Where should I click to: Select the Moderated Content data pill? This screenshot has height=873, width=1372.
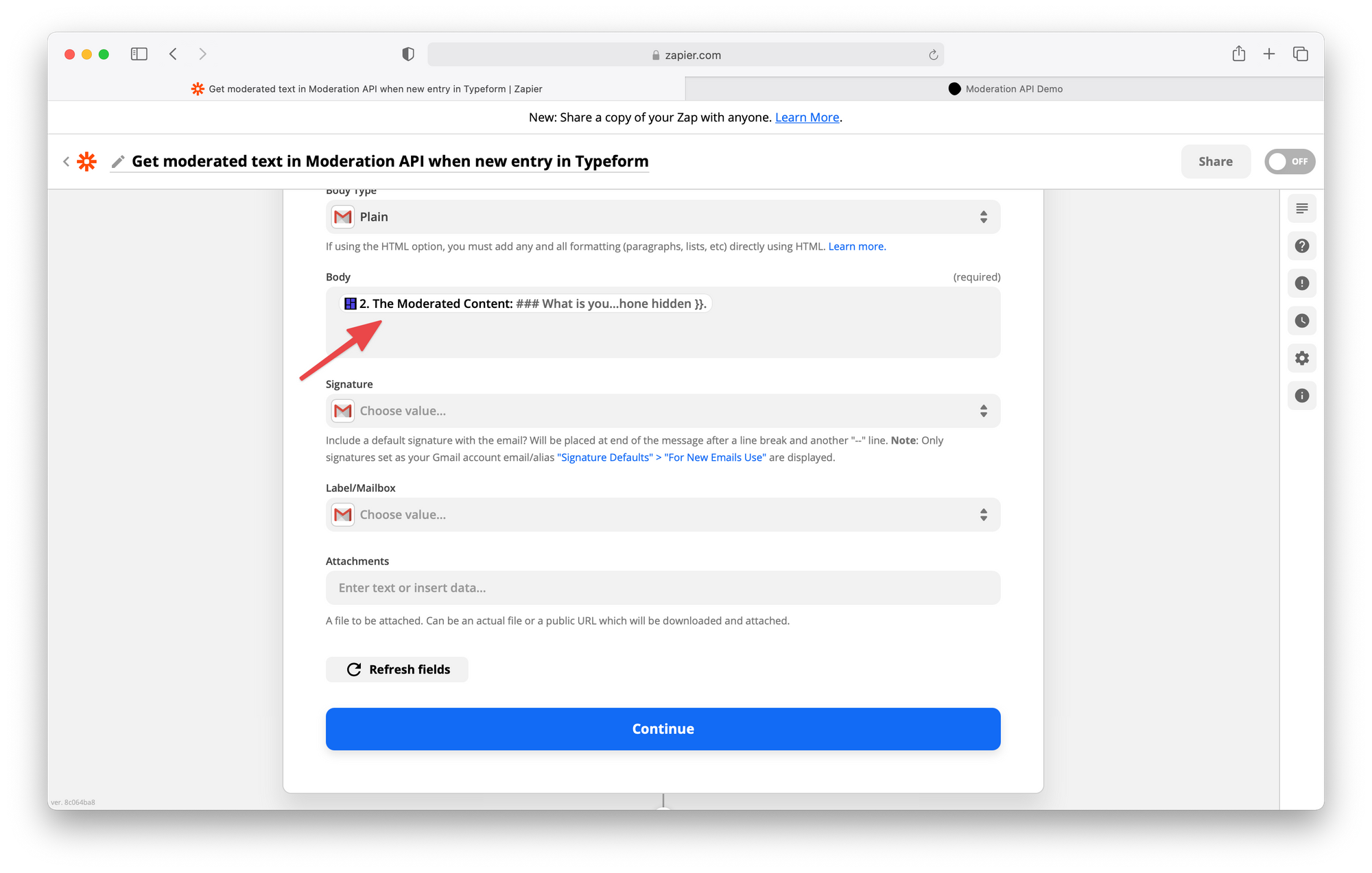[525, 304]
